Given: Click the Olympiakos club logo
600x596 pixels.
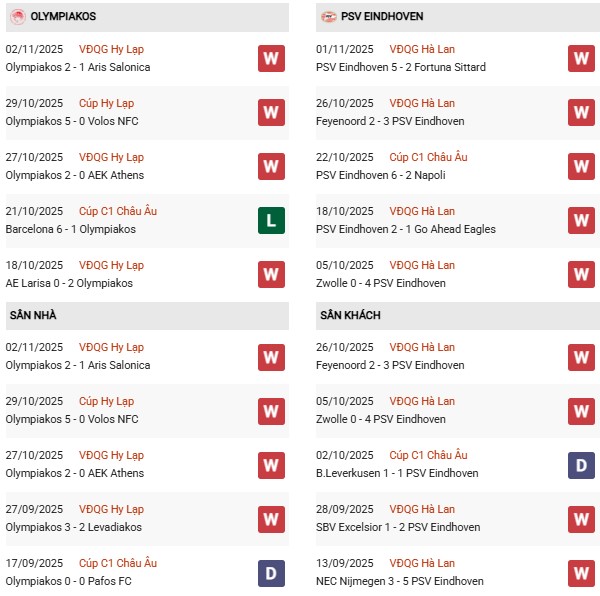Looking at the screenshot, I should tap(17, 17).
